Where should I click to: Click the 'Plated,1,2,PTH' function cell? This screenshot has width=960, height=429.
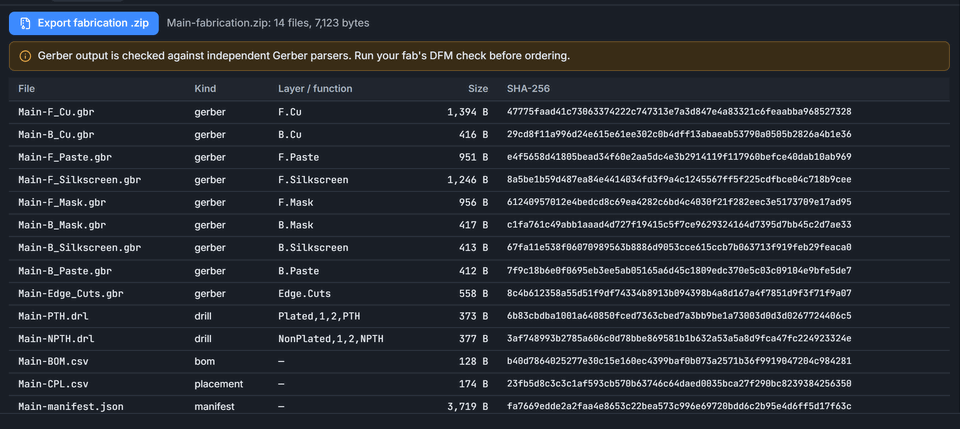319,316
